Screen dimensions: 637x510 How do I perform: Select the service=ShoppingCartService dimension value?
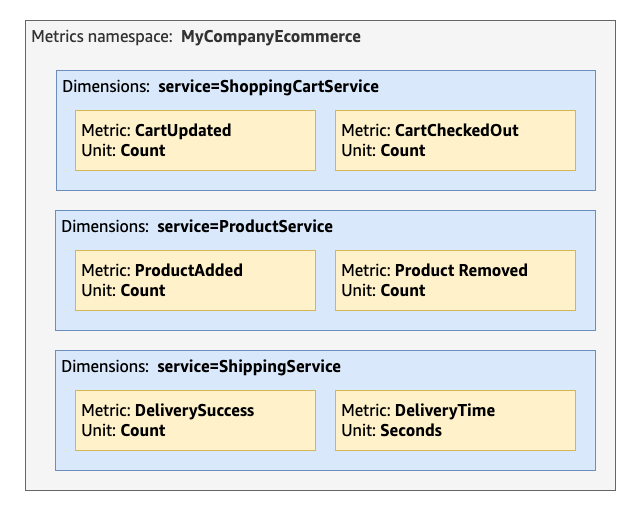[x=268, y=86]
